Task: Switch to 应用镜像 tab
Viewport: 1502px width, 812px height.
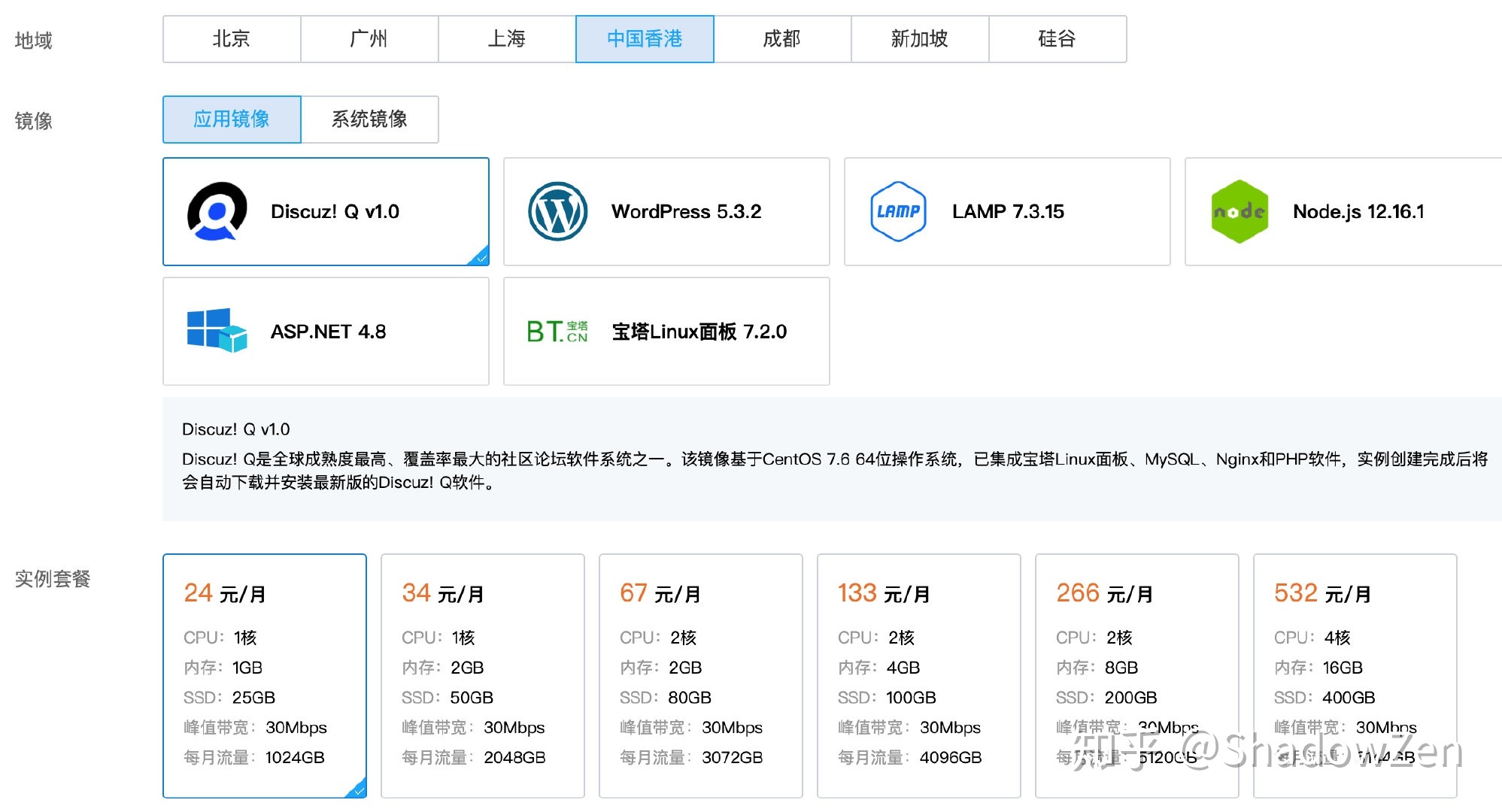Action: coord(232,119)
